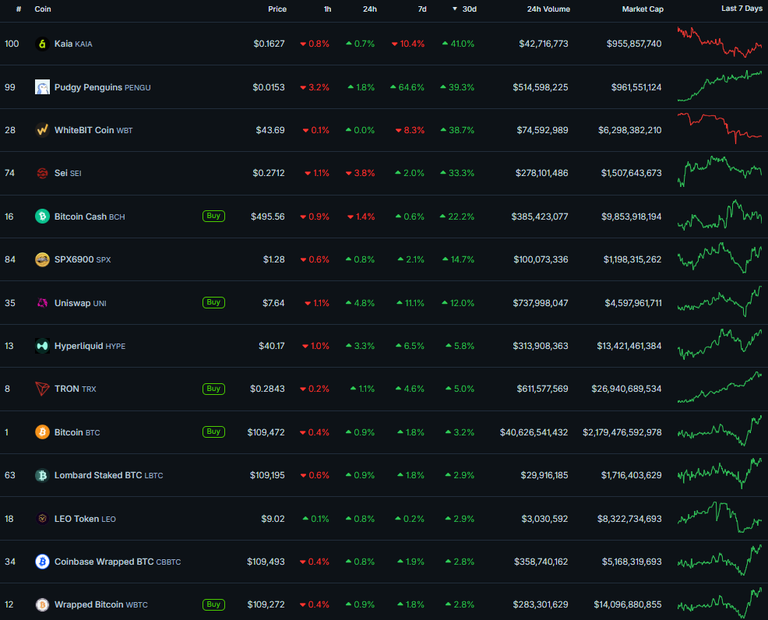Click the Sei coin logo icon
This screenshot has width=768, height=620.
42,173
